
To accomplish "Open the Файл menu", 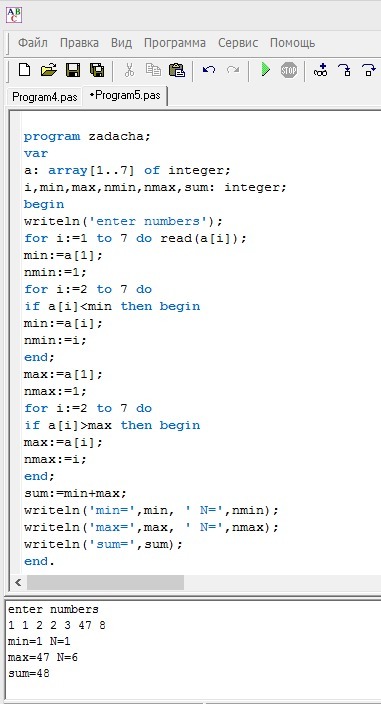I will (x=33, y=43).
